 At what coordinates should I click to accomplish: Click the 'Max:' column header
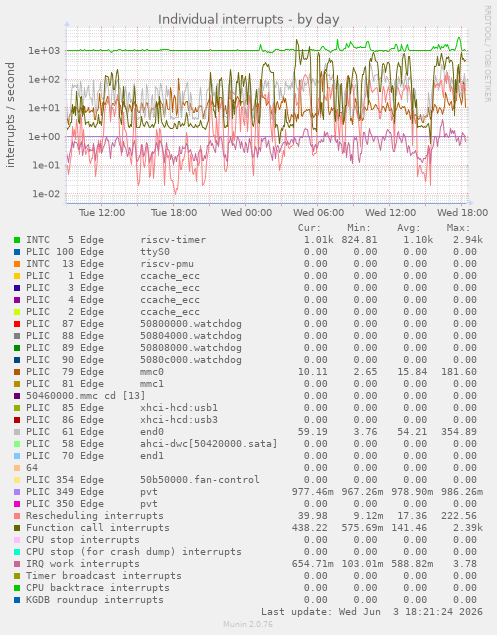tap(459, 228)
